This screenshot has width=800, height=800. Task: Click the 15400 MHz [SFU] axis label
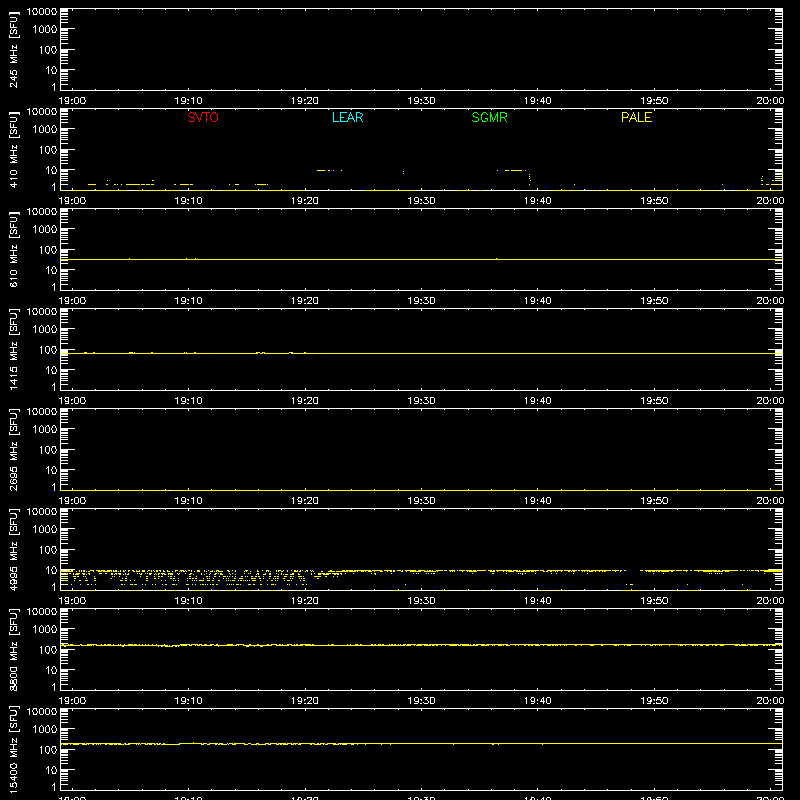point(13,749)
